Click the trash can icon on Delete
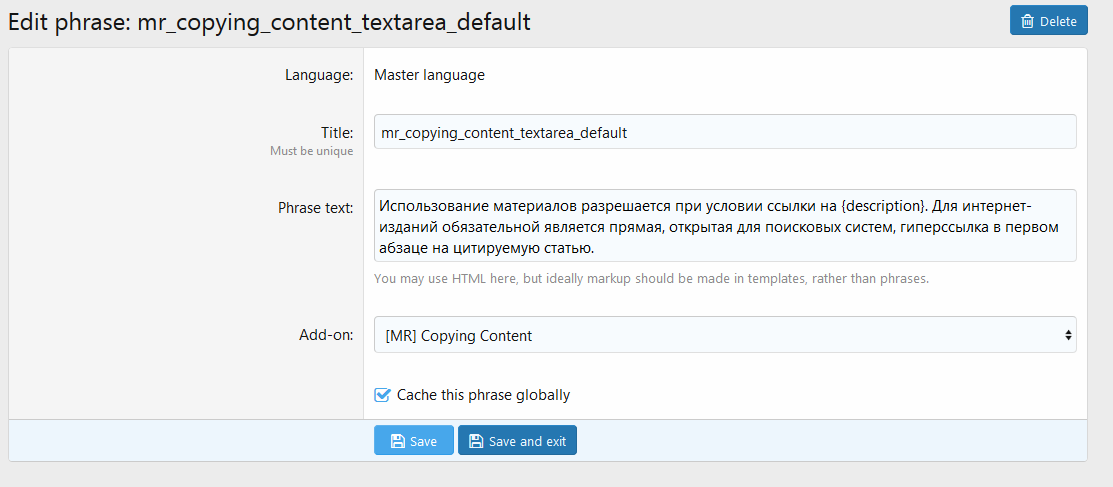The image size is (1113, 487). pyautogui.click(x=1028, y=21)
